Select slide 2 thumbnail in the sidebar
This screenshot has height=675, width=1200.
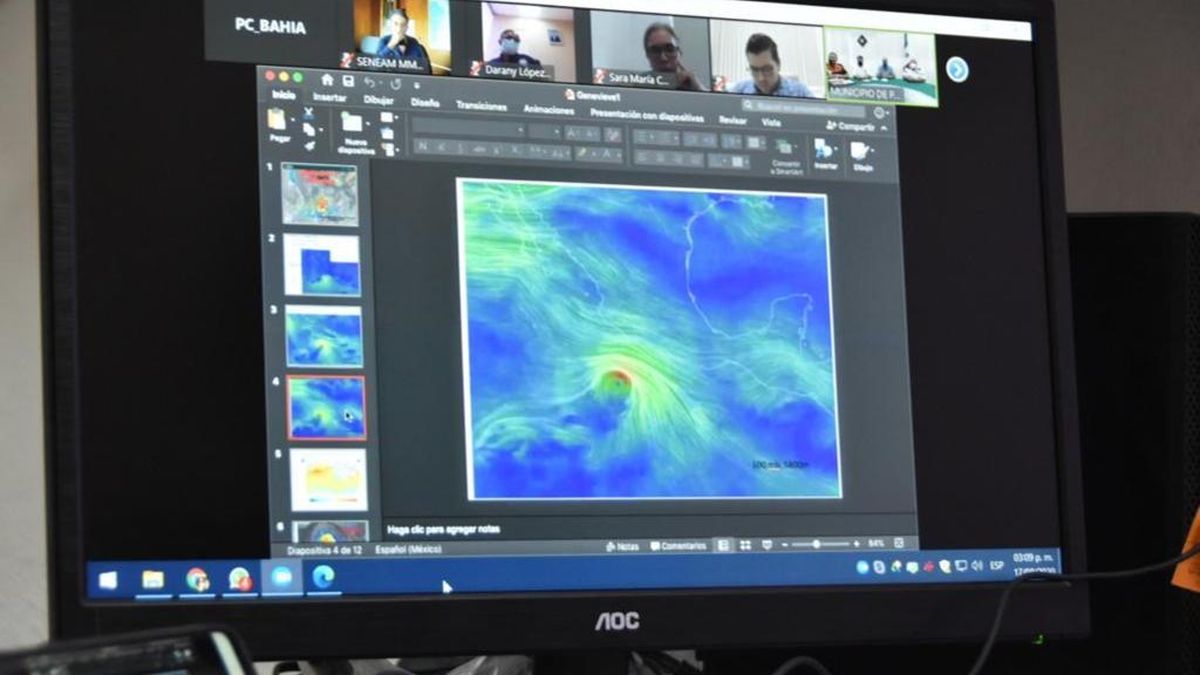click(x=322, y=265)
